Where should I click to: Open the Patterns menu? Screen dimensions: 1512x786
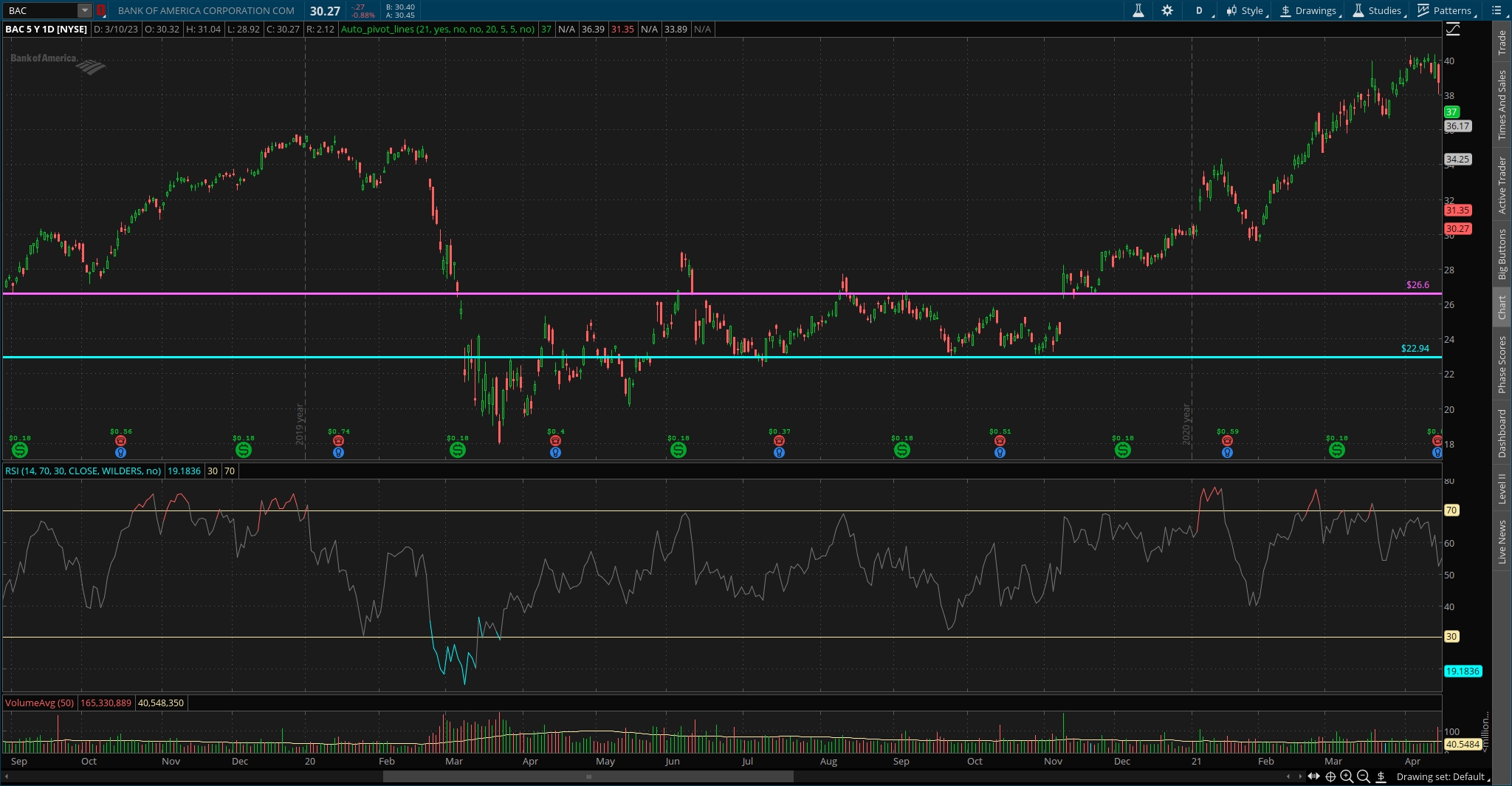coord(1446,10)
